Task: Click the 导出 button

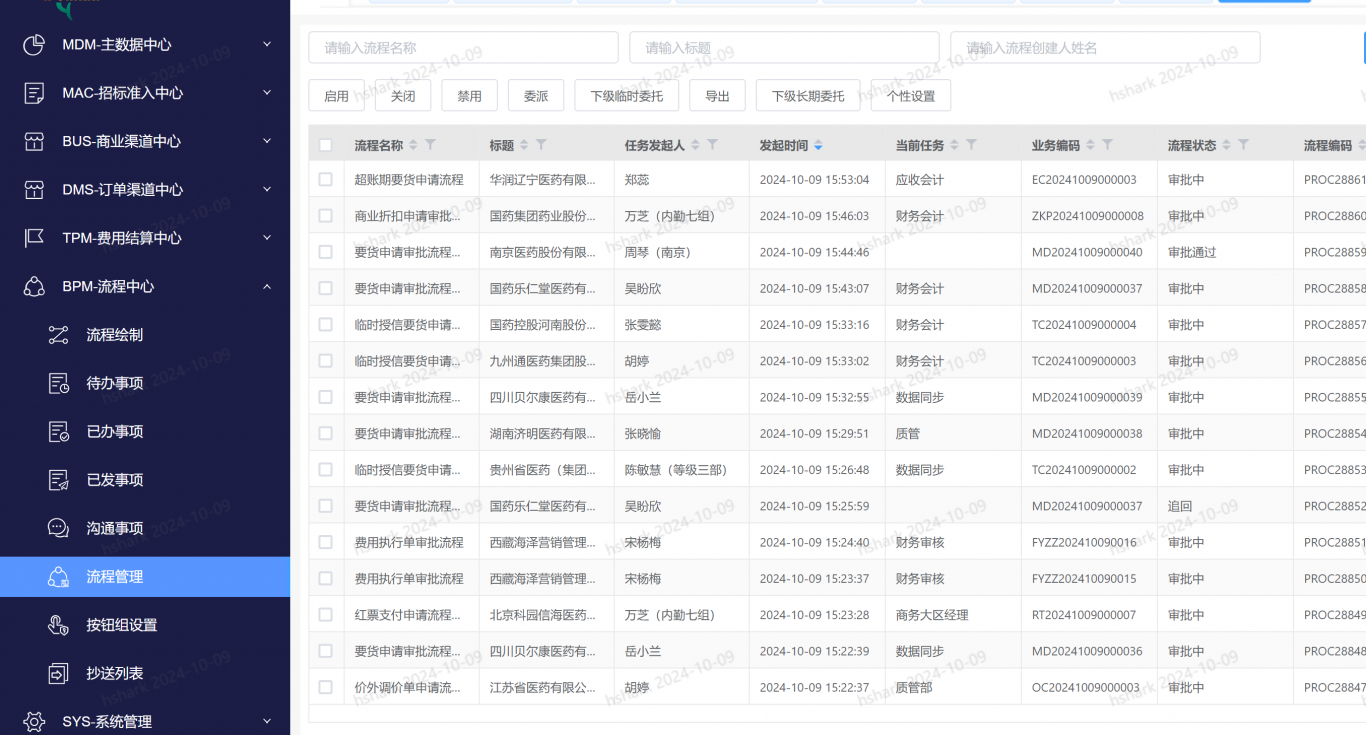Action: (x=717, y=96)
